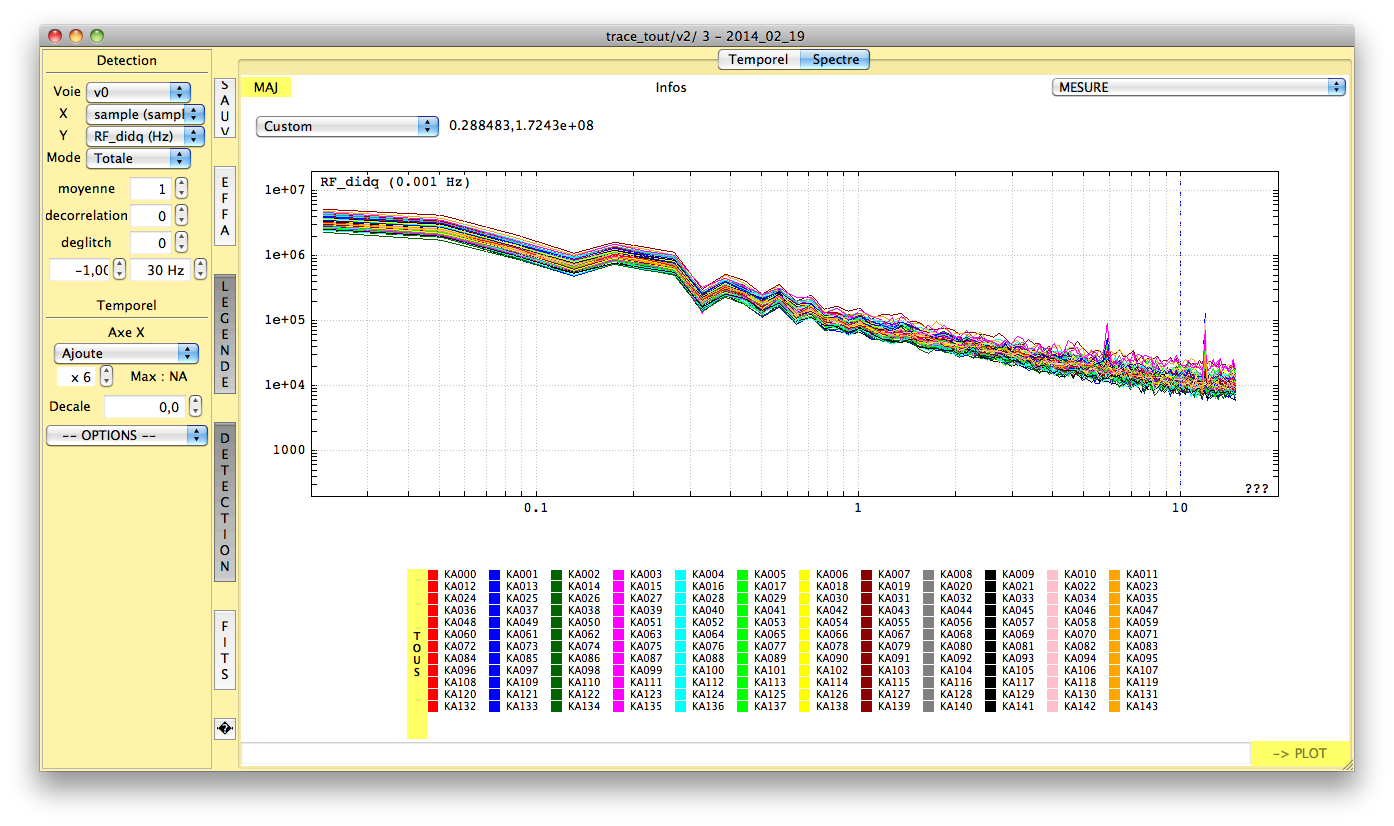
Task: Click the command text field beside PLOT
Action: 745,754
